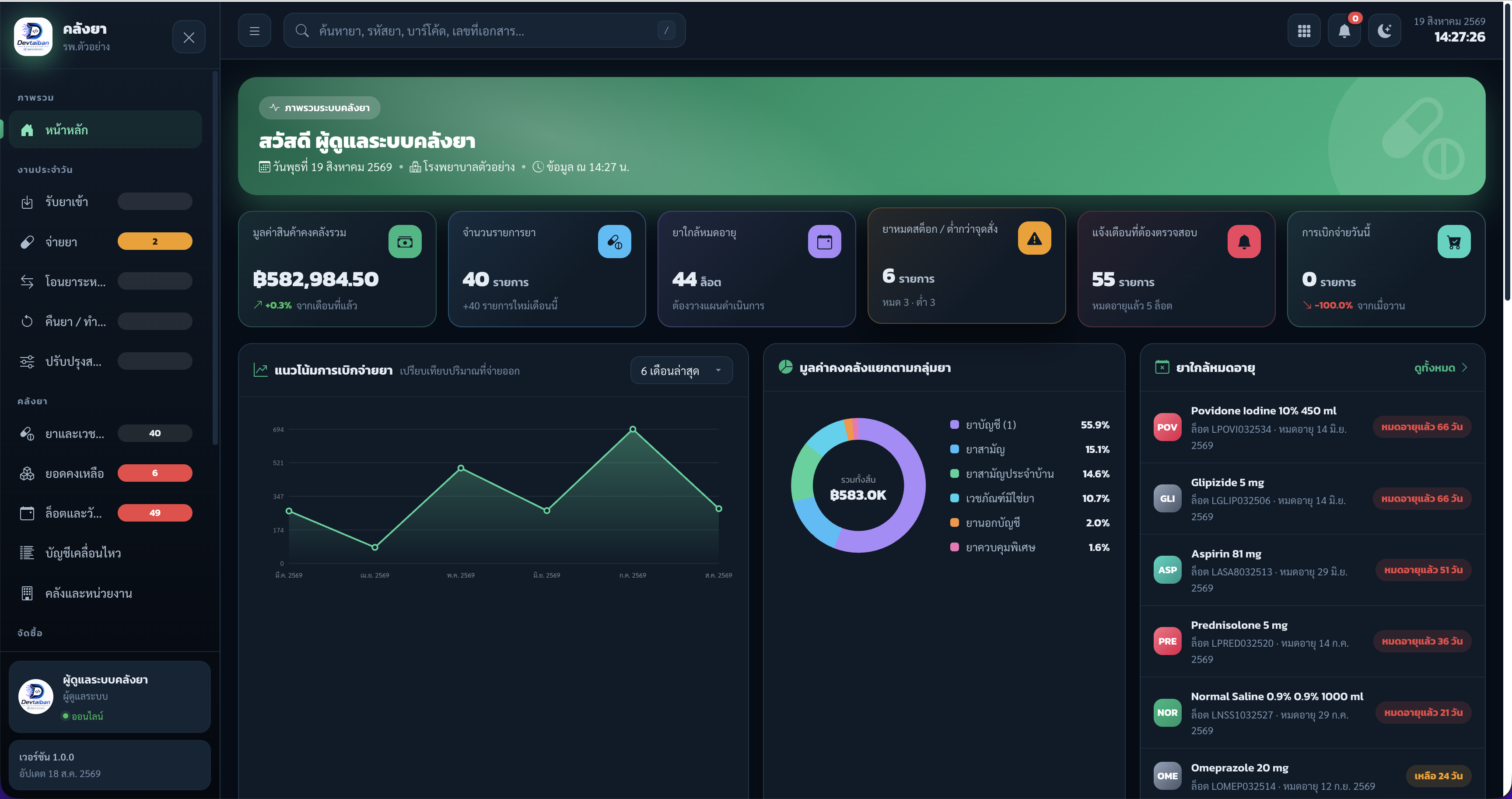
Task: Open the 0 รายการ dispensing today card
Action: (1386, 269)
